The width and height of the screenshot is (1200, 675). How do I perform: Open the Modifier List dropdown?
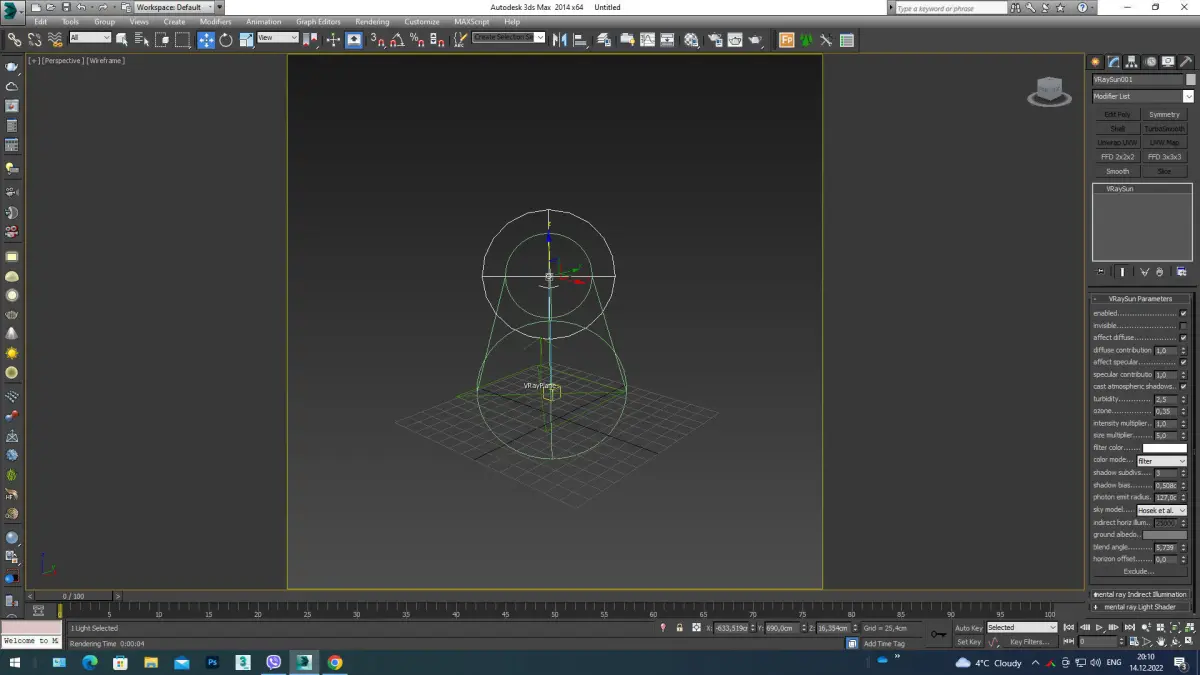(1143, 96)
